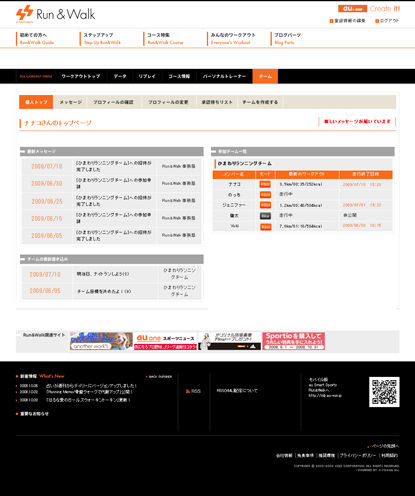
Task: Click the au one logo in header
Action: pos(352,9)
